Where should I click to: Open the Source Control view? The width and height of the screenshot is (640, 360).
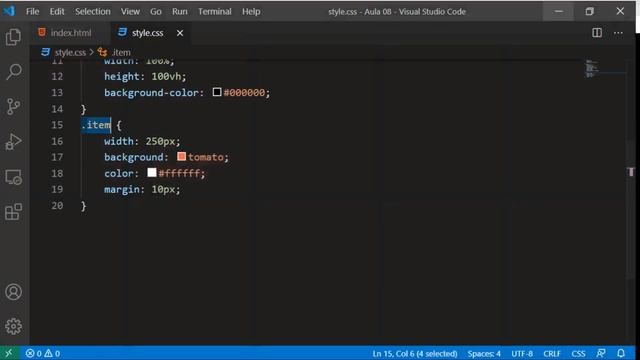(13, 107)
